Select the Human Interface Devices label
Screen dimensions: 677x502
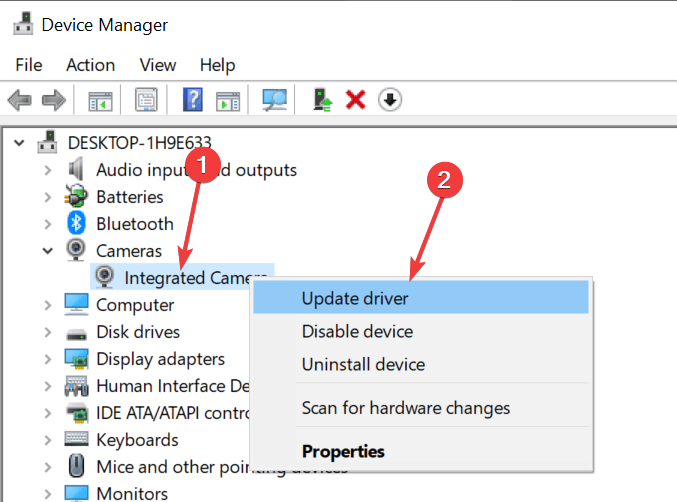173,386
